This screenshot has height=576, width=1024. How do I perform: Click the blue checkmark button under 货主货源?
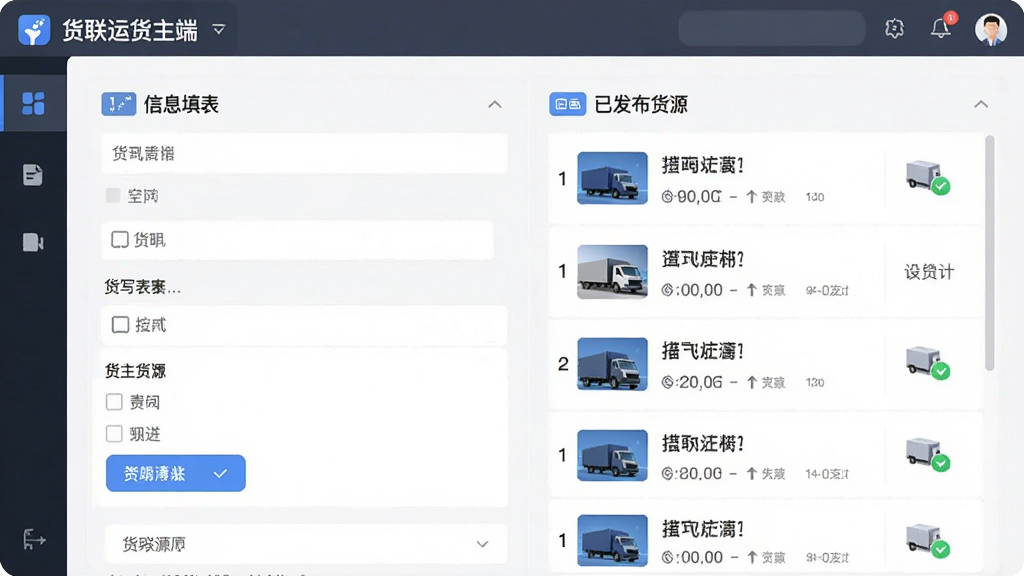(176, 473)
